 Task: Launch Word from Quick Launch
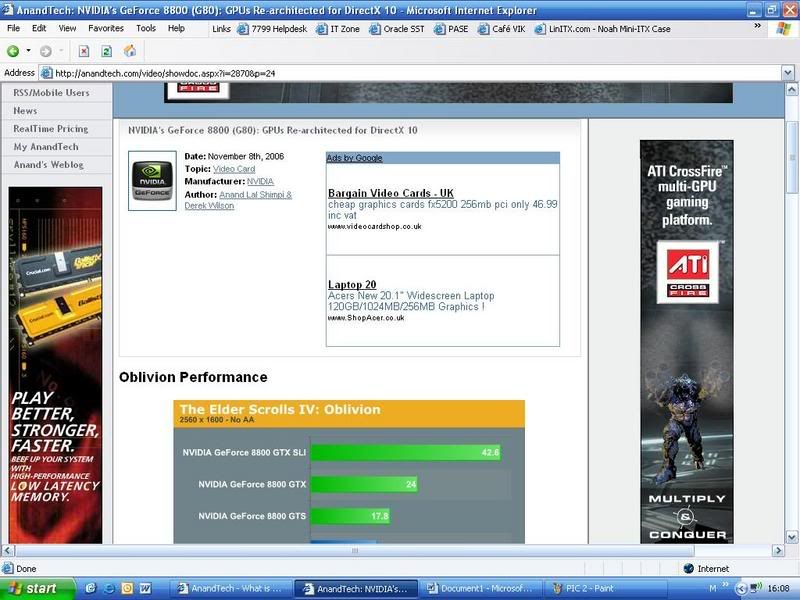pos(145,588)
